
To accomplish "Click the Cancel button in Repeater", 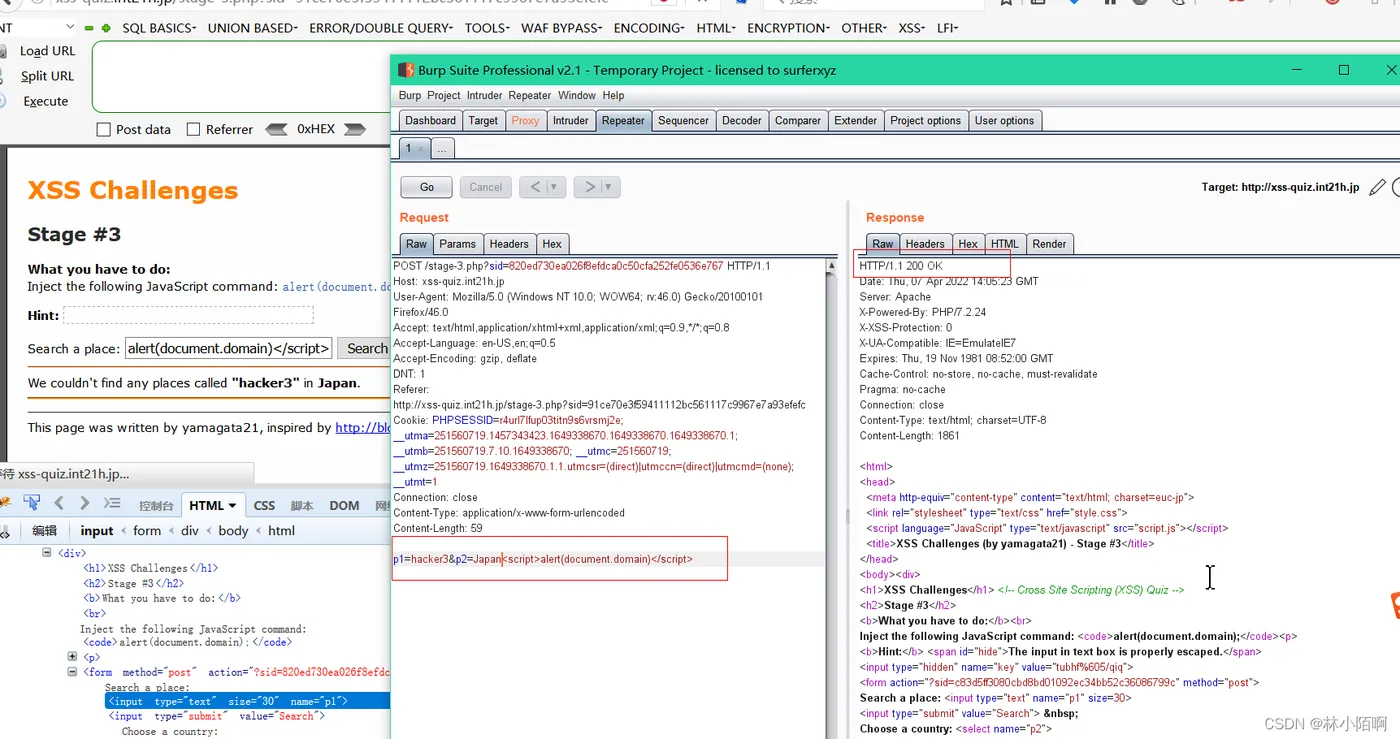I will click(486, 187).
